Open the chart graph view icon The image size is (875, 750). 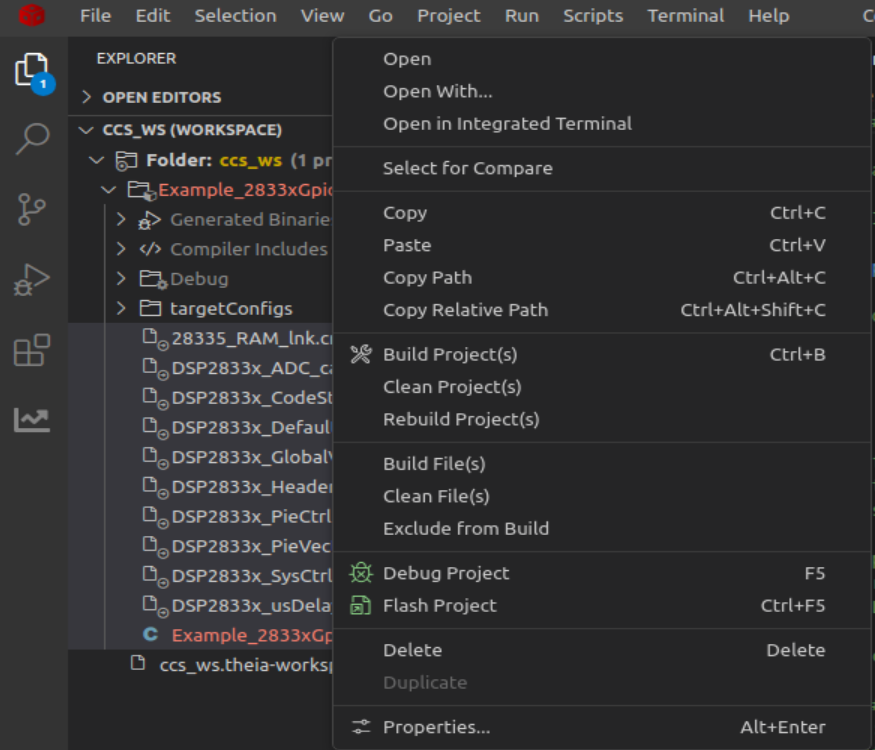click(x=32, y=420)
